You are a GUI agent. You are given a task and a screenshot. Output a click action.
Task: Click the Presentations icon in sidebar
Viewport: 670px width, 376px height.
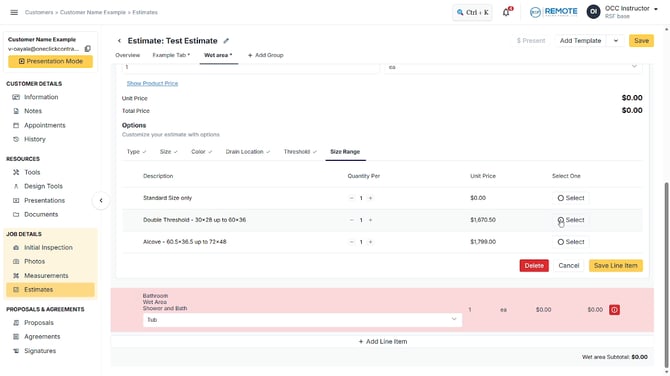[x=16, y=200]
